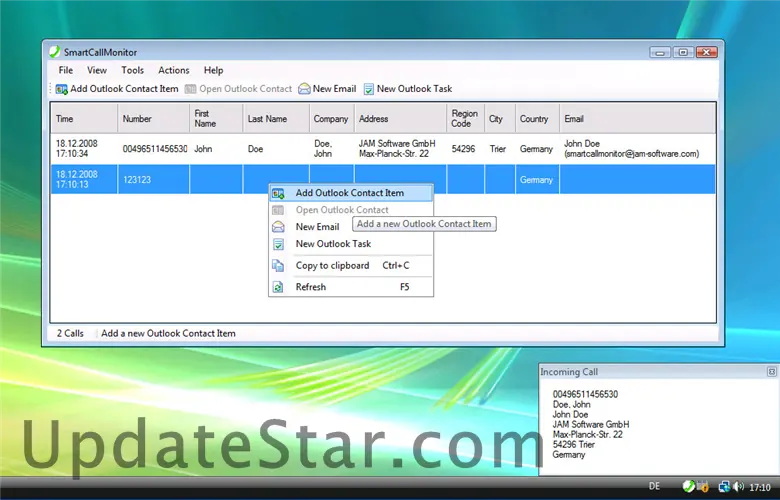Click the New Outlook Task toolbar icon
780x500 pixels.
369,89
